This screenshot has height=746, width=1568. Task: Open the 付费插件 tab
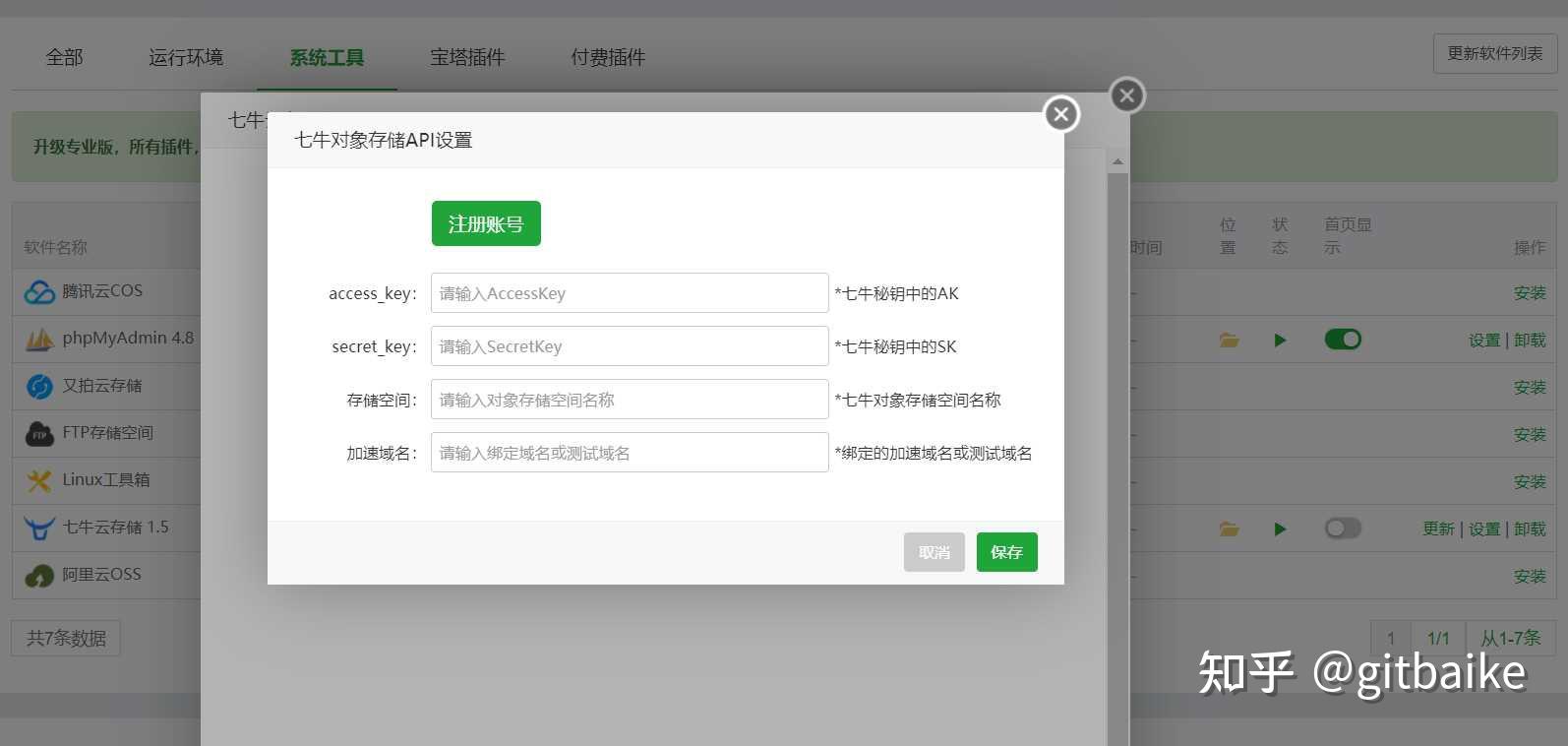(x=608, y=57)
